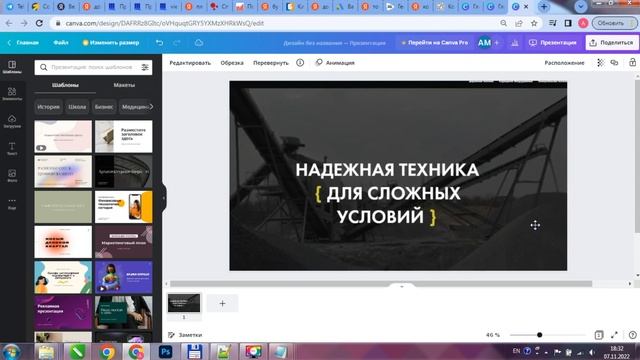Open a new browser tab
This screenshot has height=360, width=640.
543,7
